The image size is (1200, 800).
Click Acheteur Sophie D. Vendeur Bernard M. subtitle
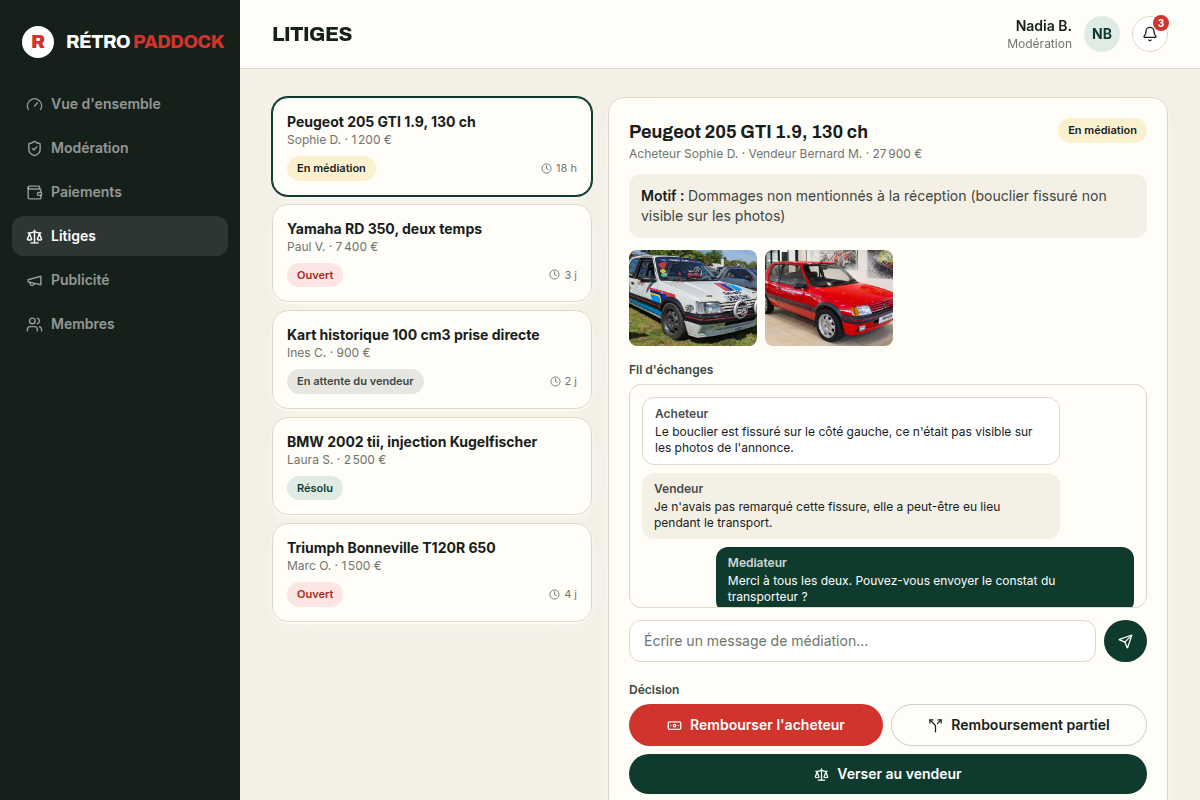click(775, 154)
